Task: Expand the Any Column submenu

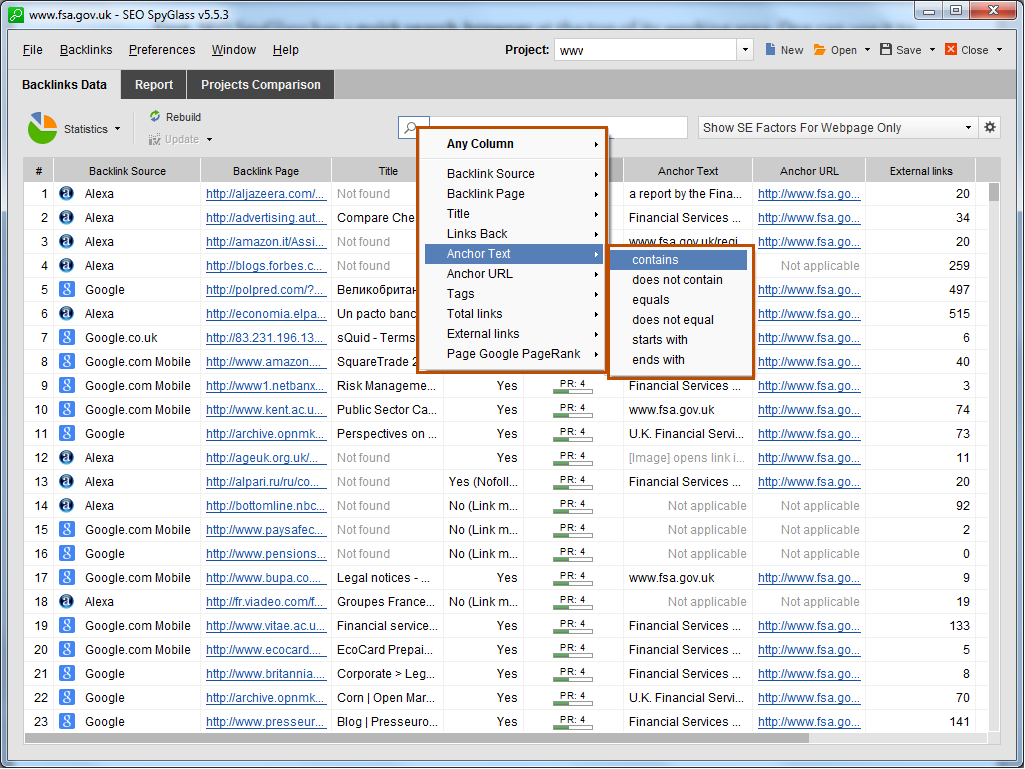Action: 512,144
